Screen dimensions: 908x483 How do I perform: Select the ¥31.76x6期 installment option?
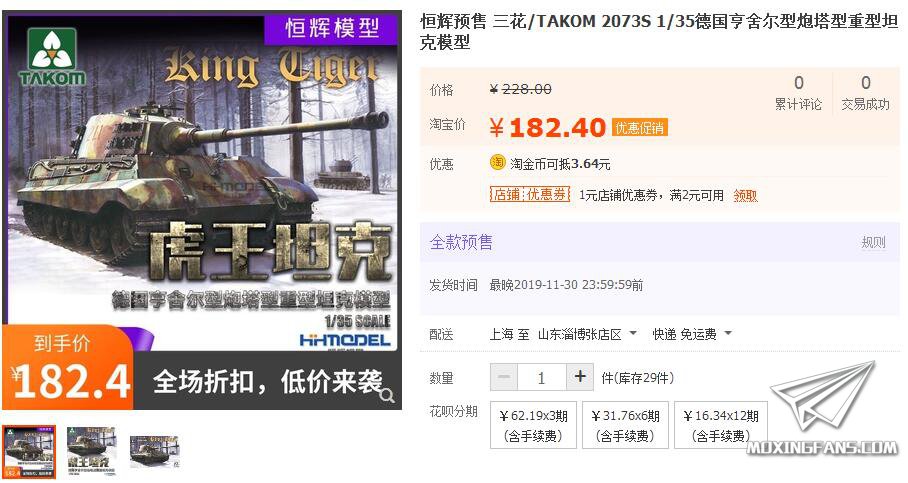(x=625, y=425)
